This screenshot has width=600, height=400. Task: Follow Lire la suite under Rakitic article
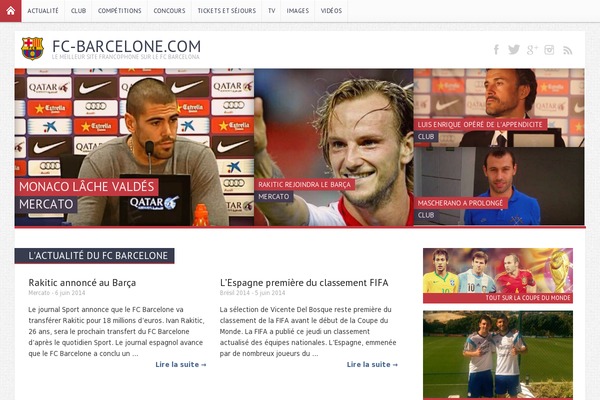click(181, 364)
